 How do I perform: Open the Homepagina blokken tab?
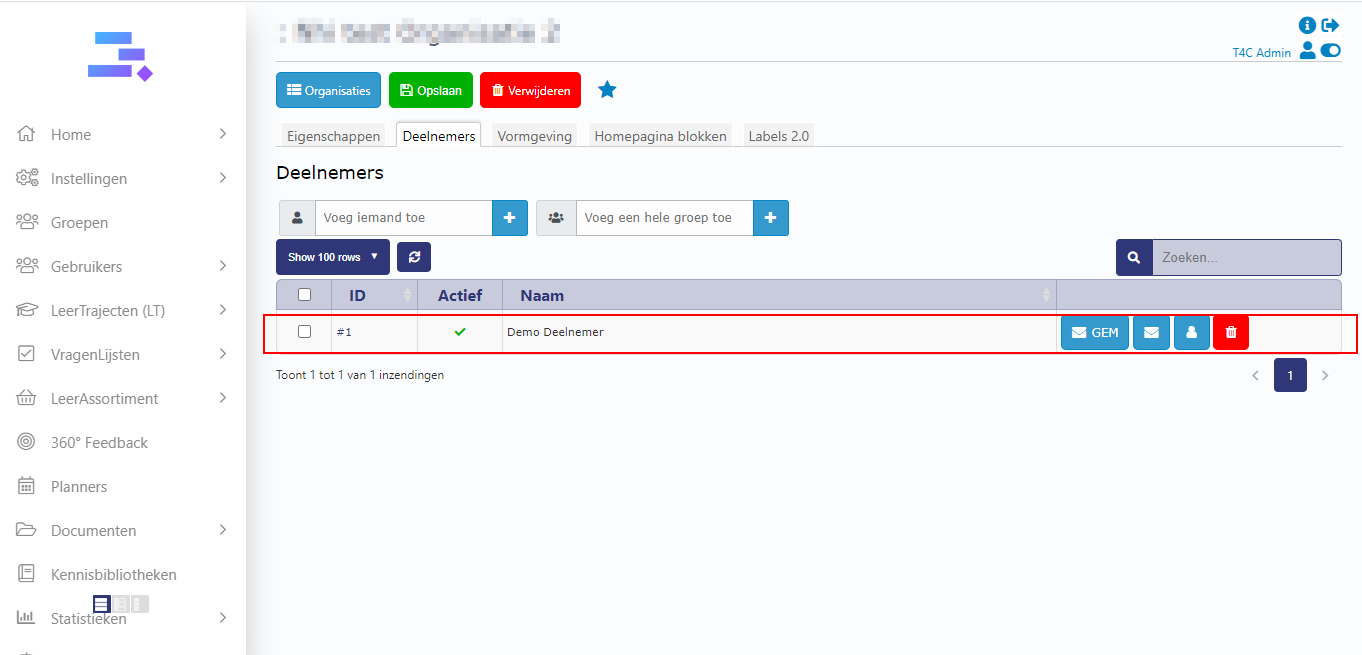coord(660,136)
